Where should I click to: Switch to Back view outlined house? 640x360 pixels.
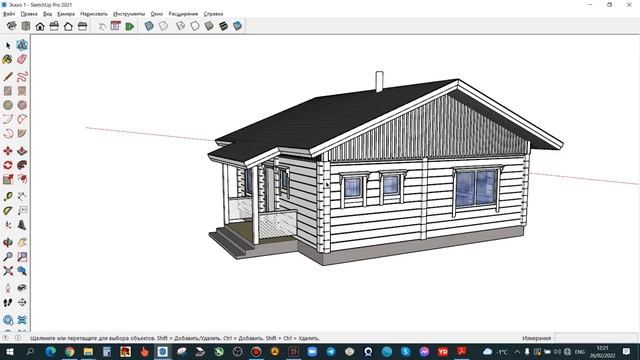pos(68,27)
